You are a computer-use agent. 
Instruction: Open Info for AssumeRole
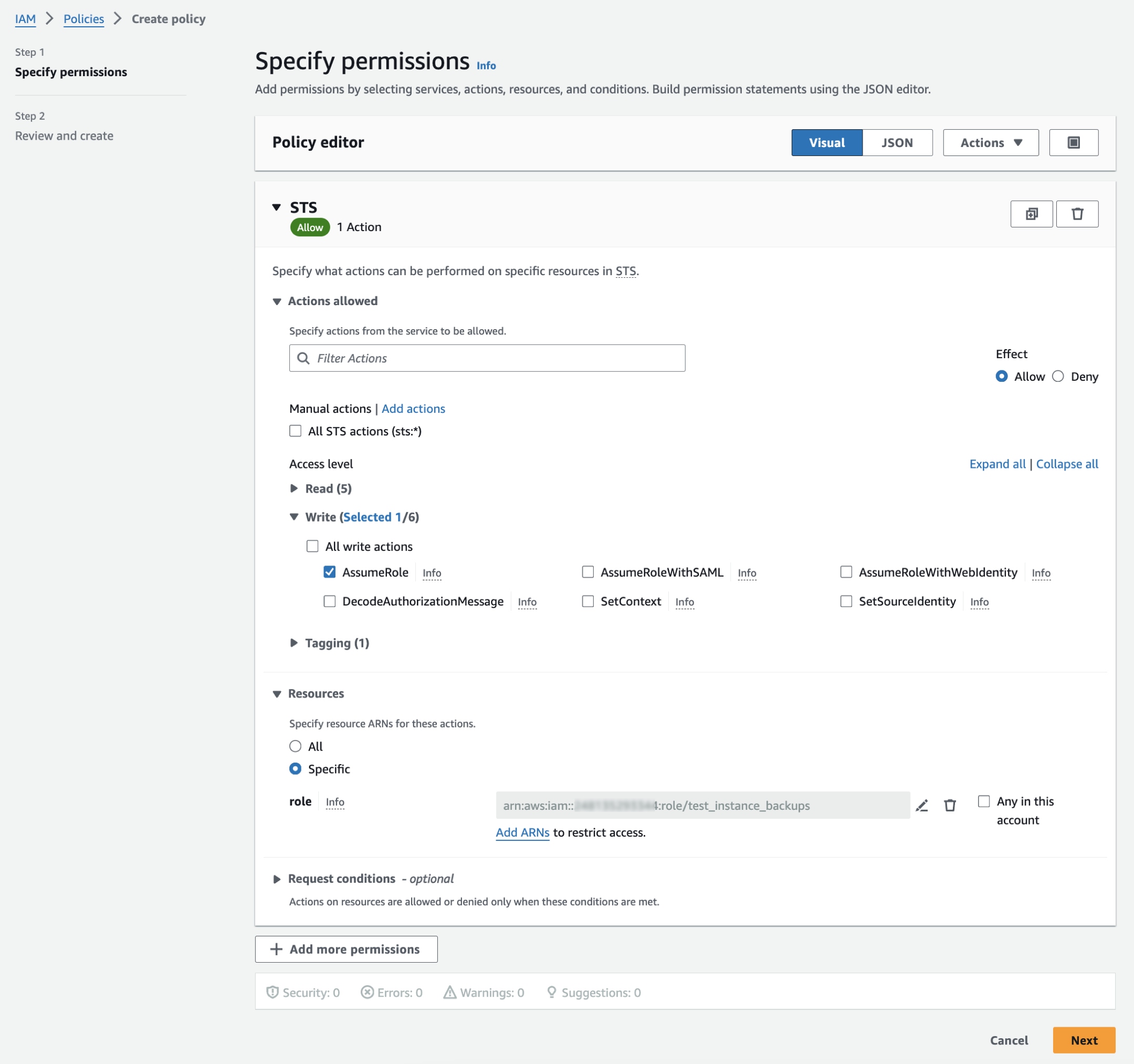pyautogui.click(x=432, y=573)
